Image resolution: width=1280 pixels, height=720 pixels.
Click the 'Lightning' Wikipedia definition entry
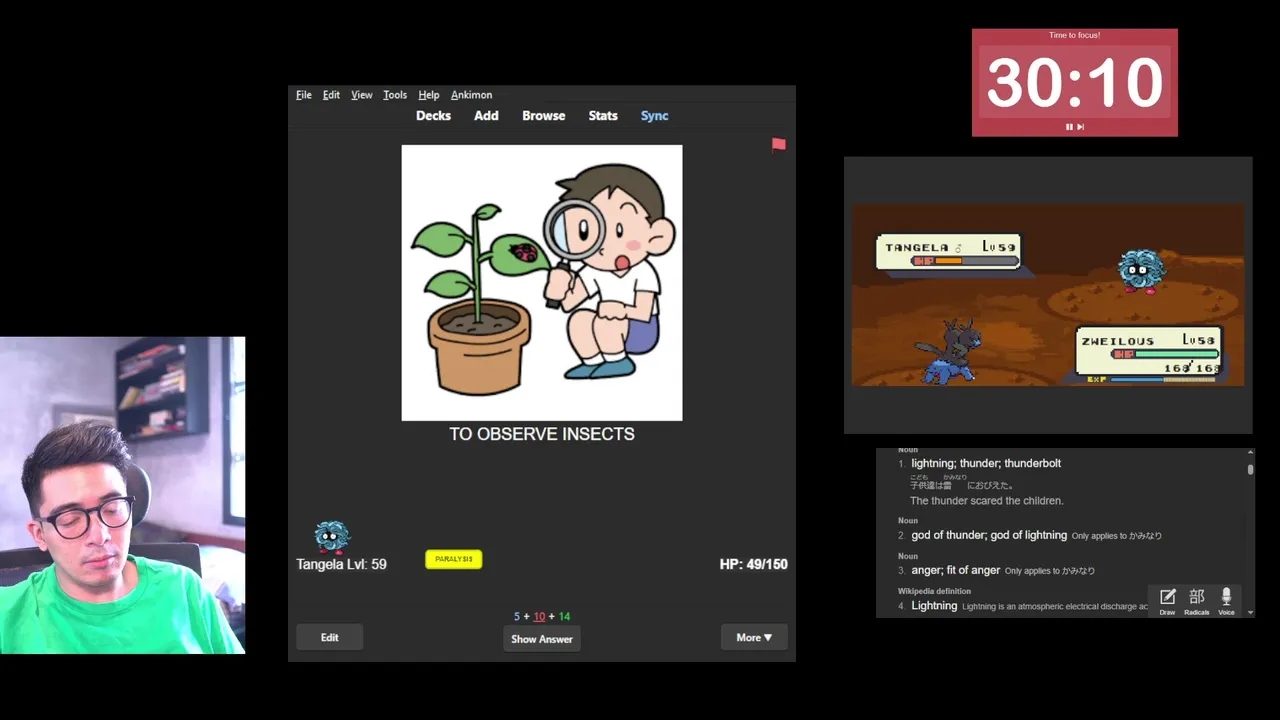point(934,606)
